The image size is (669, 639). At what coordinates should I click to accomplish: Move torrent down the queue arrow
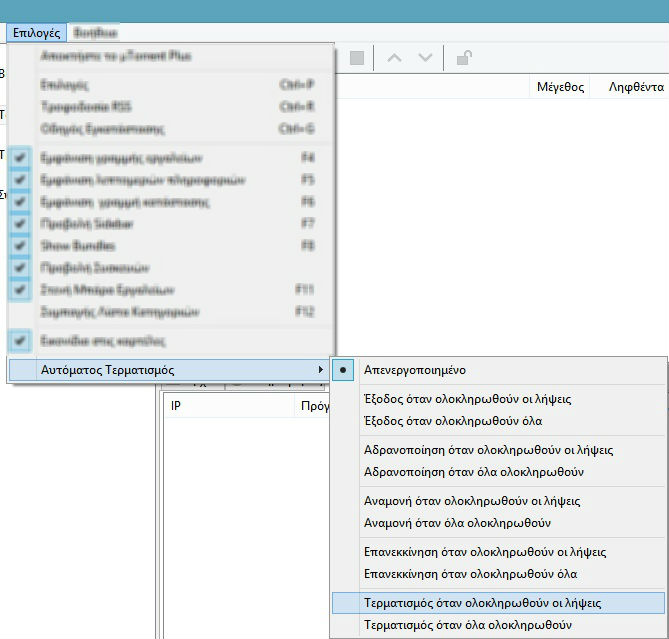pos(425,58)
